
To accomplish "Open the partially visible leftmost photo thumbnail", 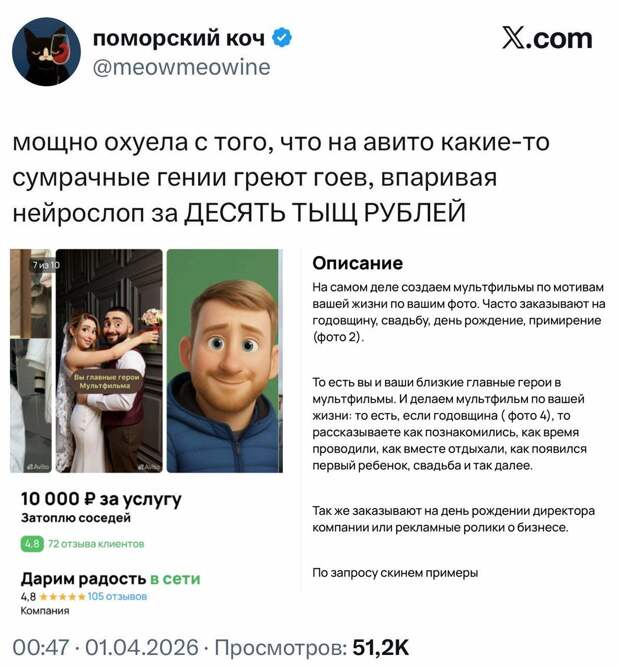I will point(31,361).
